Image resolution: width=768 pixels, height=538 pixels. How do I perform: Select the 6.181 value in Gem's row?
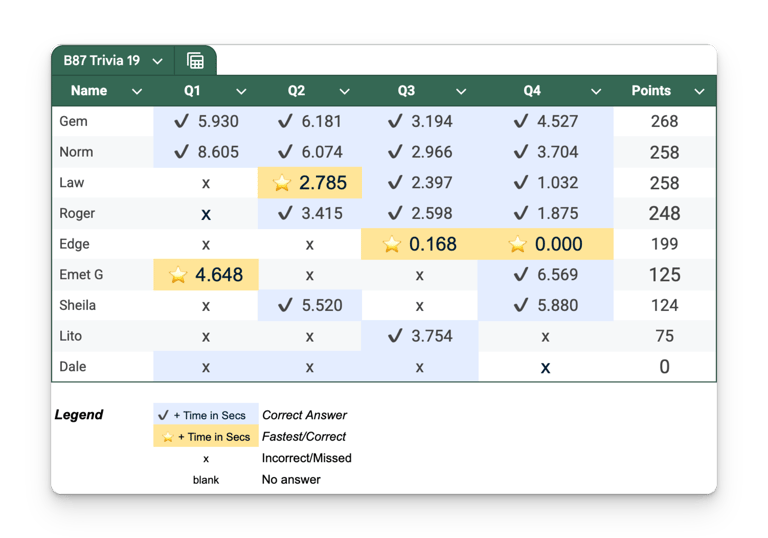coord(321,121)
